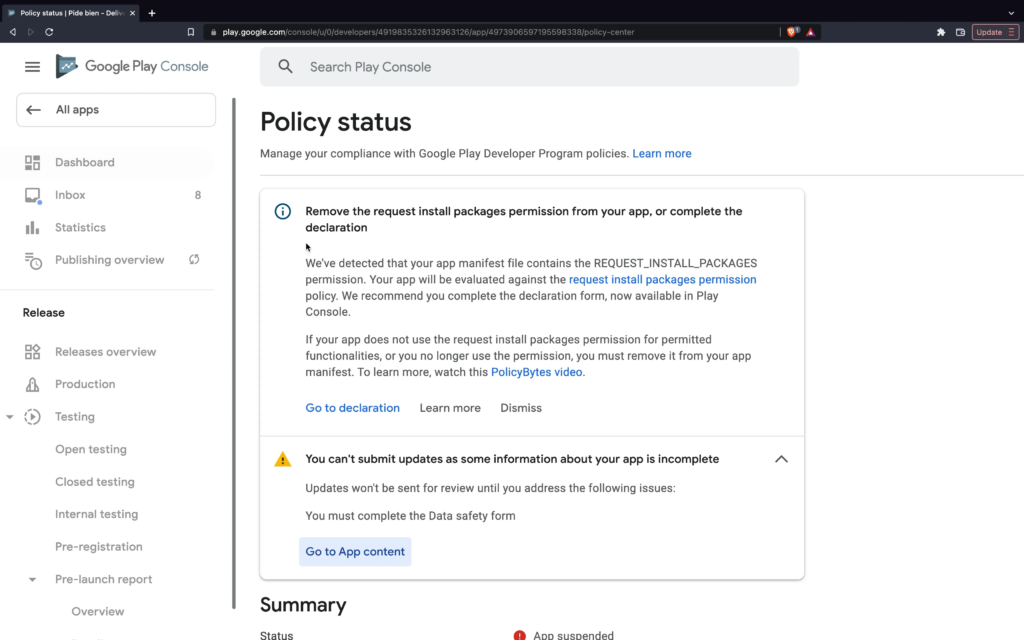
Task: Click the Go to App content button
Action: (x=355, y=552)
